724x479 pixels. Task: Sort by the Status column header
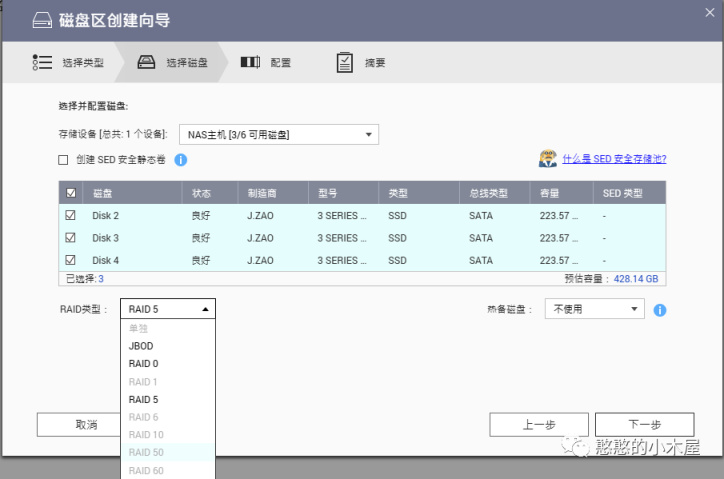[x=210, y=193]
